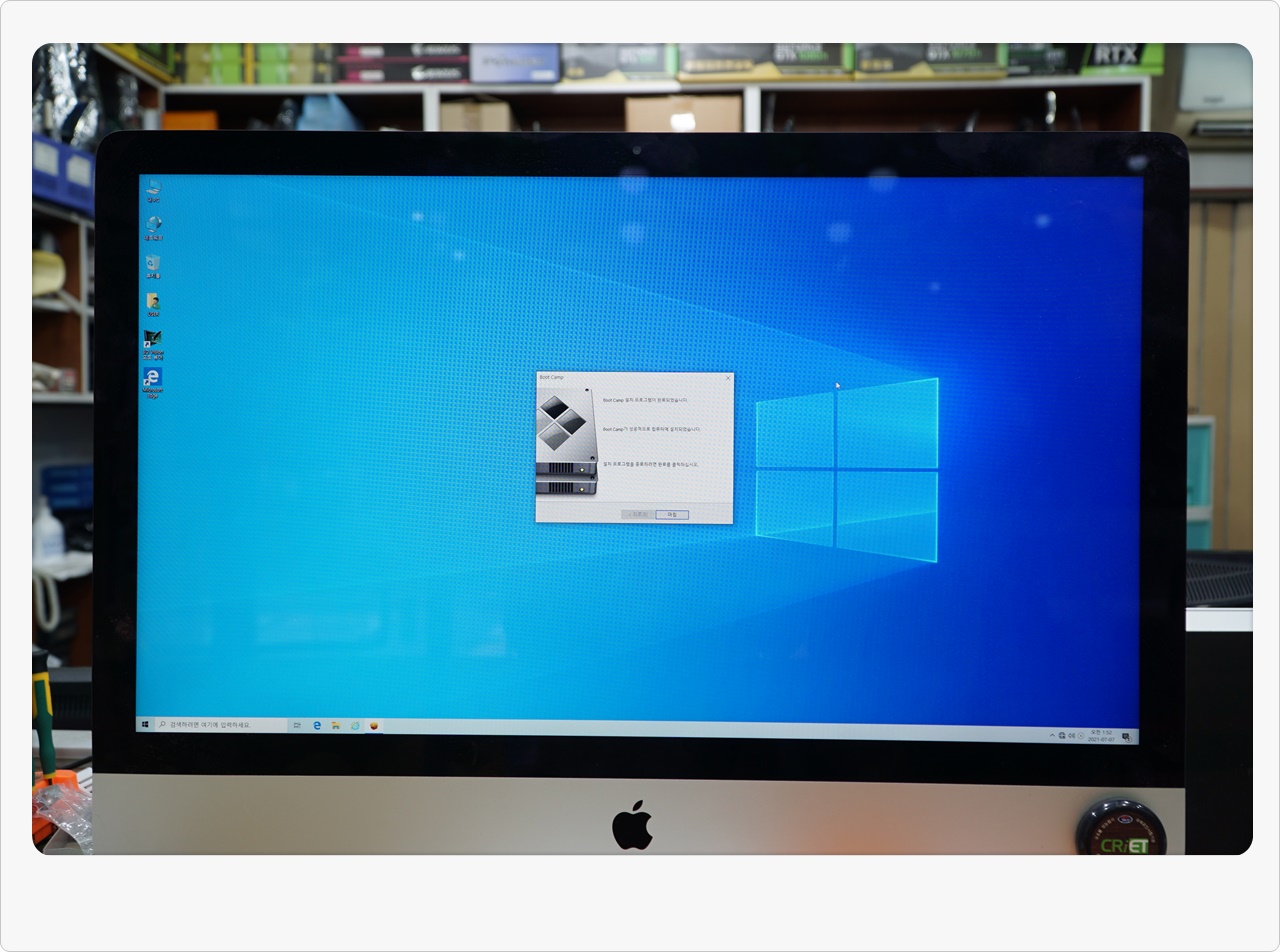The image size is (1280, 952).
Task: Open the network status tray icon
Action: (x=1062, y=735)
